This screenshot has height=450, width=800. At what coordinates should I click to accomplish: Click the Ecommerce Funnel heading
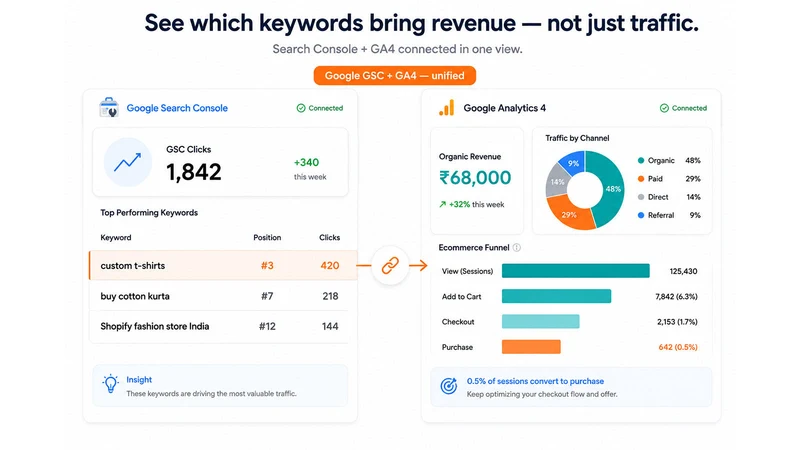click(x=474, y=247)
